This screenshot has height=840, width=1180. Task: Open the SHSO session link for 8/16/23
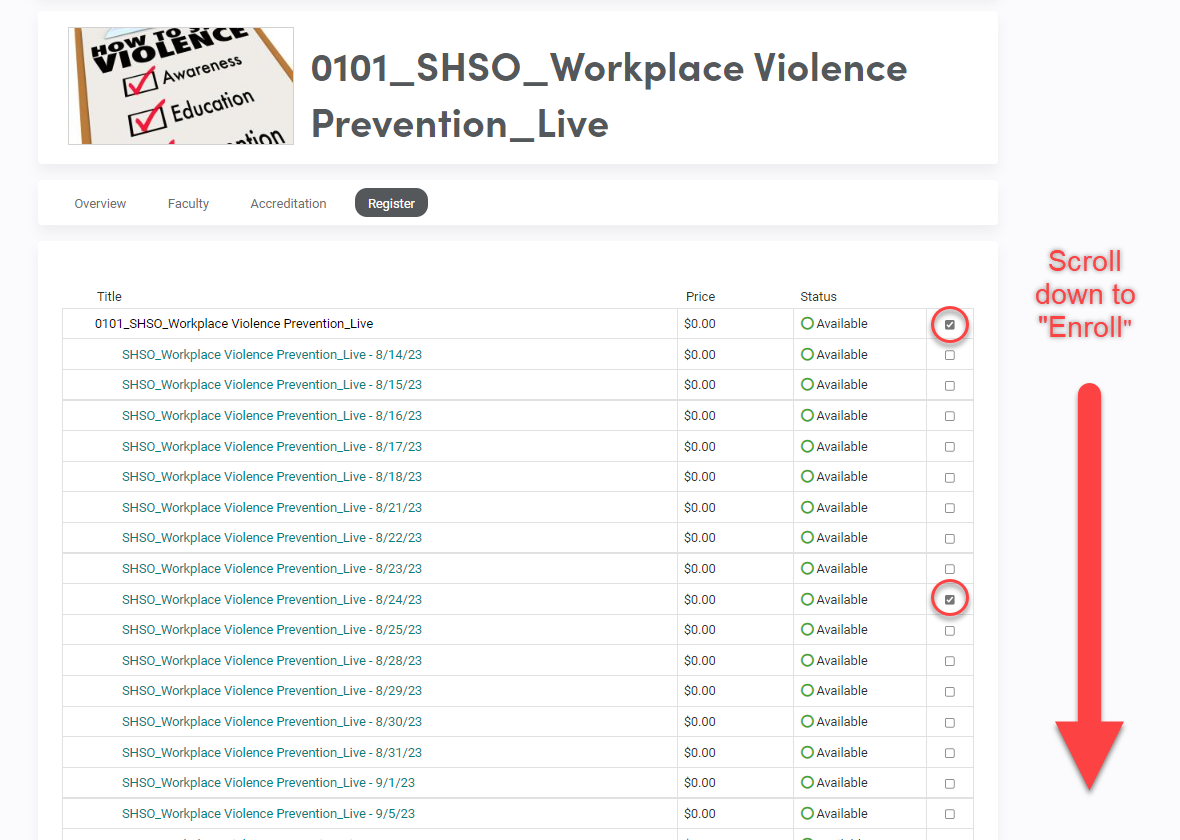coord(273,415)
